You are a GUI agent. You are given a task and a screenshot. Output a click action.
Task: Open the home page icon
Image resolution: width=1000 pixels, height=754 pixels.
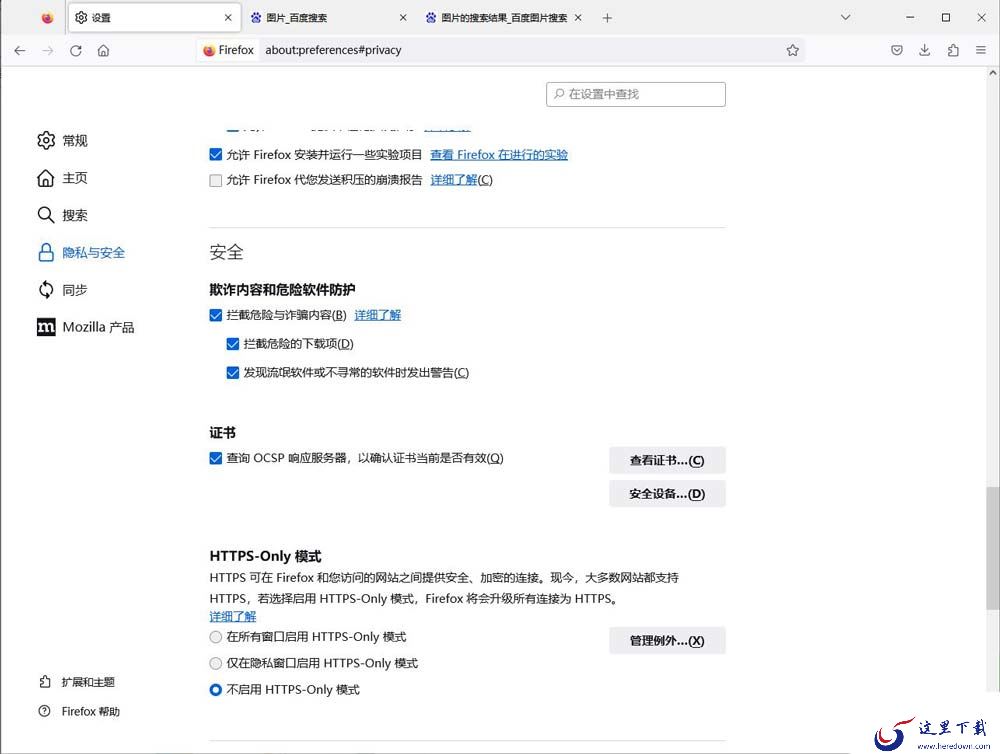click(x=103, y=50)
